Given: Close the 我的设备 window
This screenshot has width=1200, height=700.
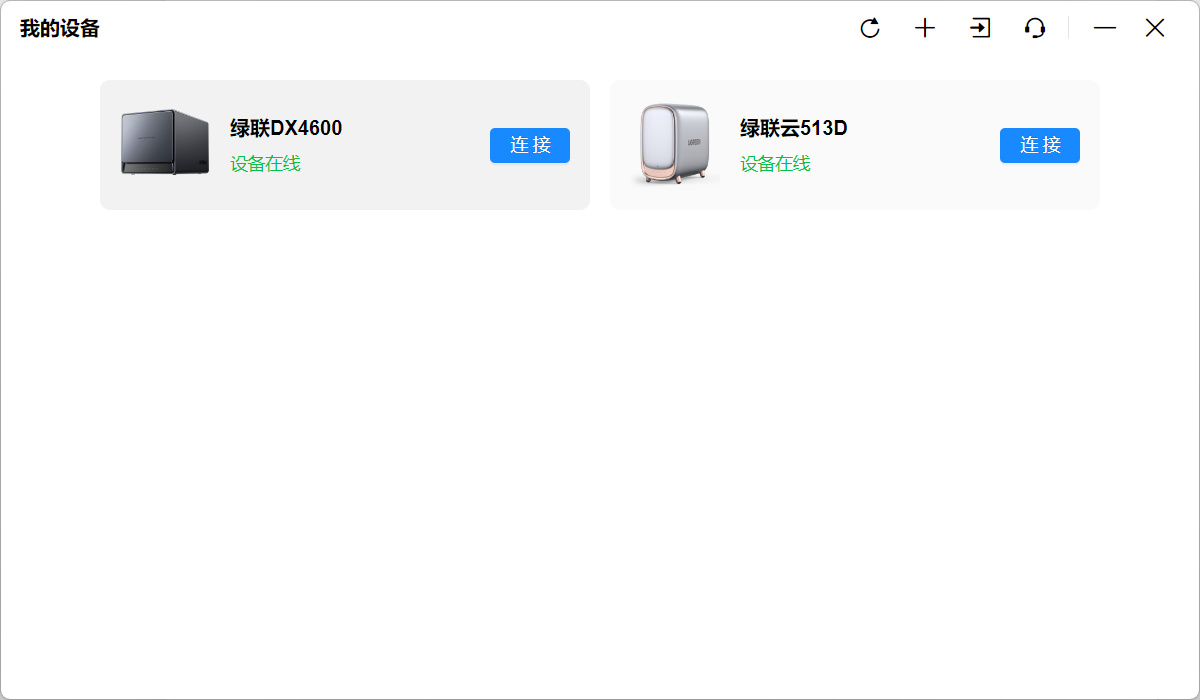Looking at the screenshot, I should click(x=1155, y=28).
